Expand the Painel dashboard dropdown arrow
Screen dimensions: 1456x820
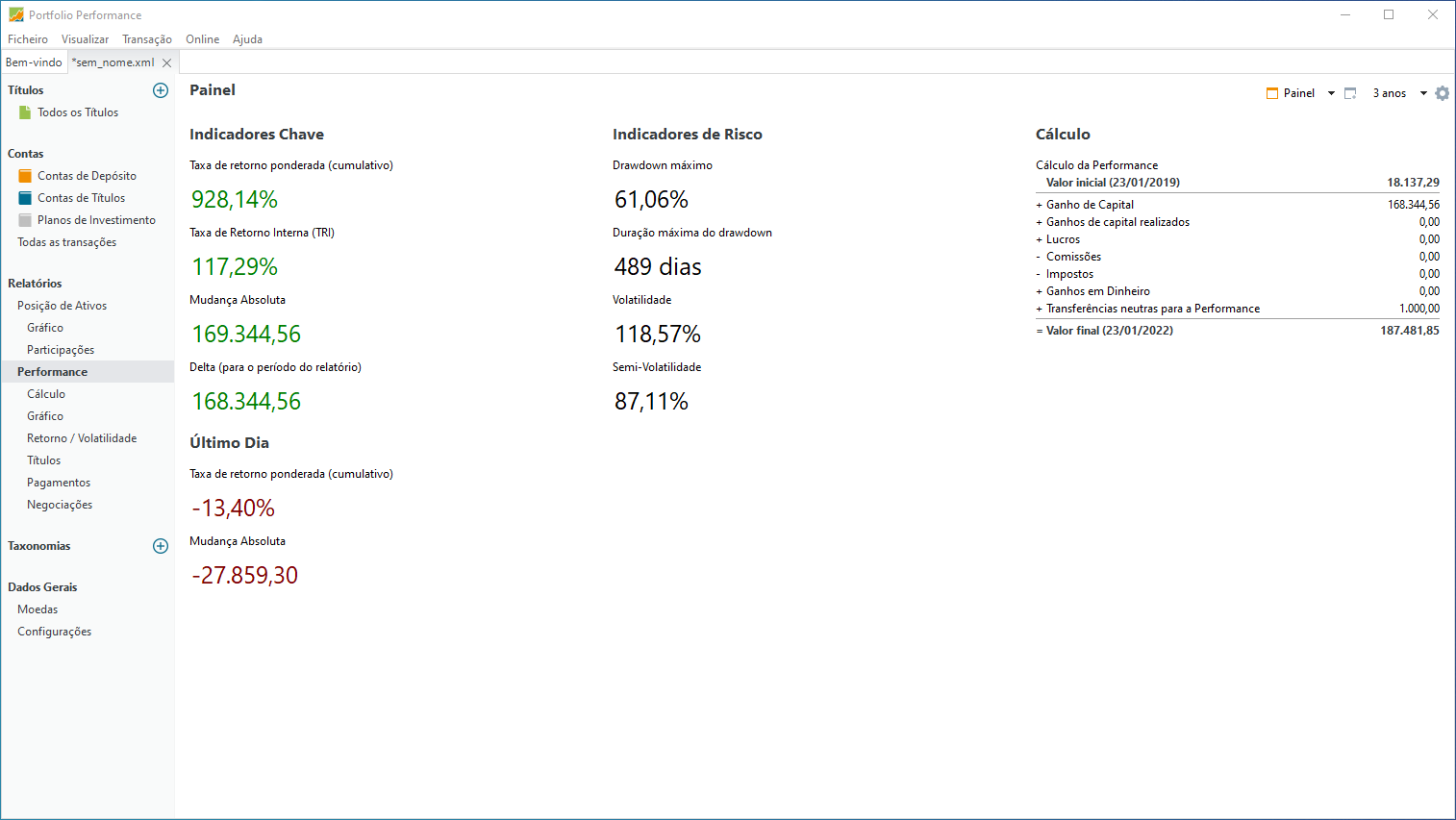[x=1331, y=93]
